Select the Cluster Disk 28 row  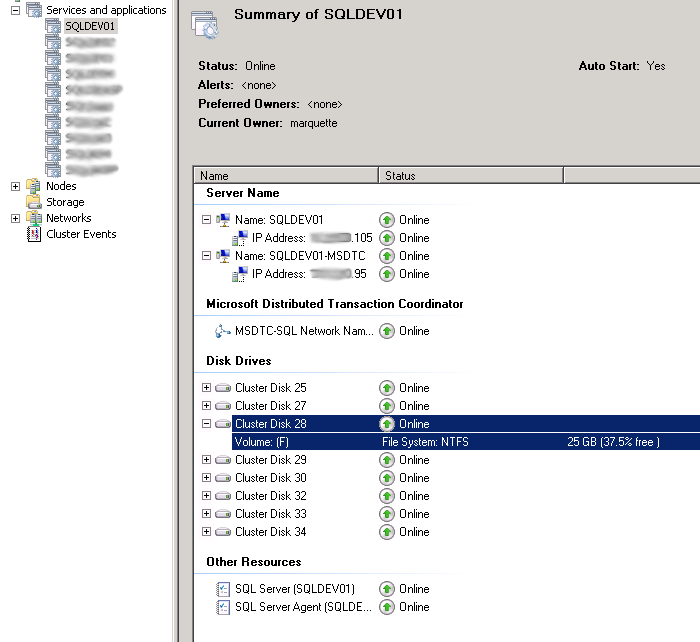pyautogui.click(x=466, y=424)
